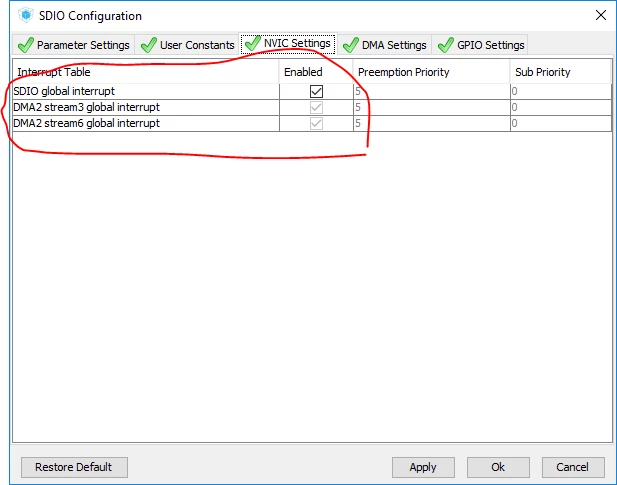Apply the SDIO configuration changes
617x485 pixels.
click(423, 467)
